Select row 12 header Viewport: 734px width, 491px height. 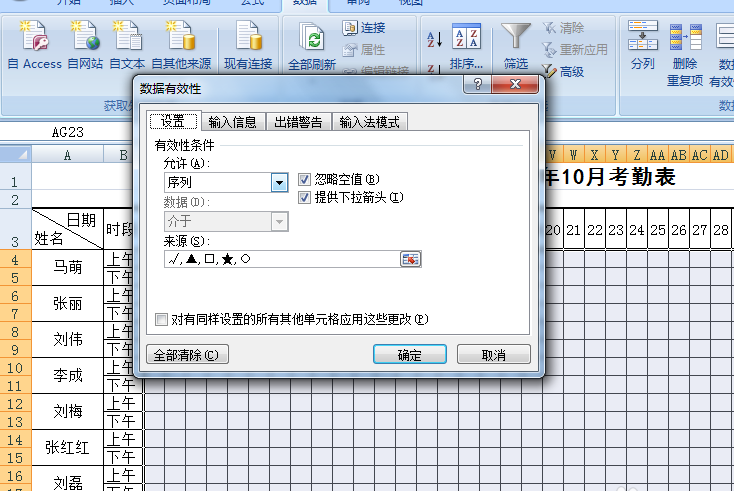(15, 403)
